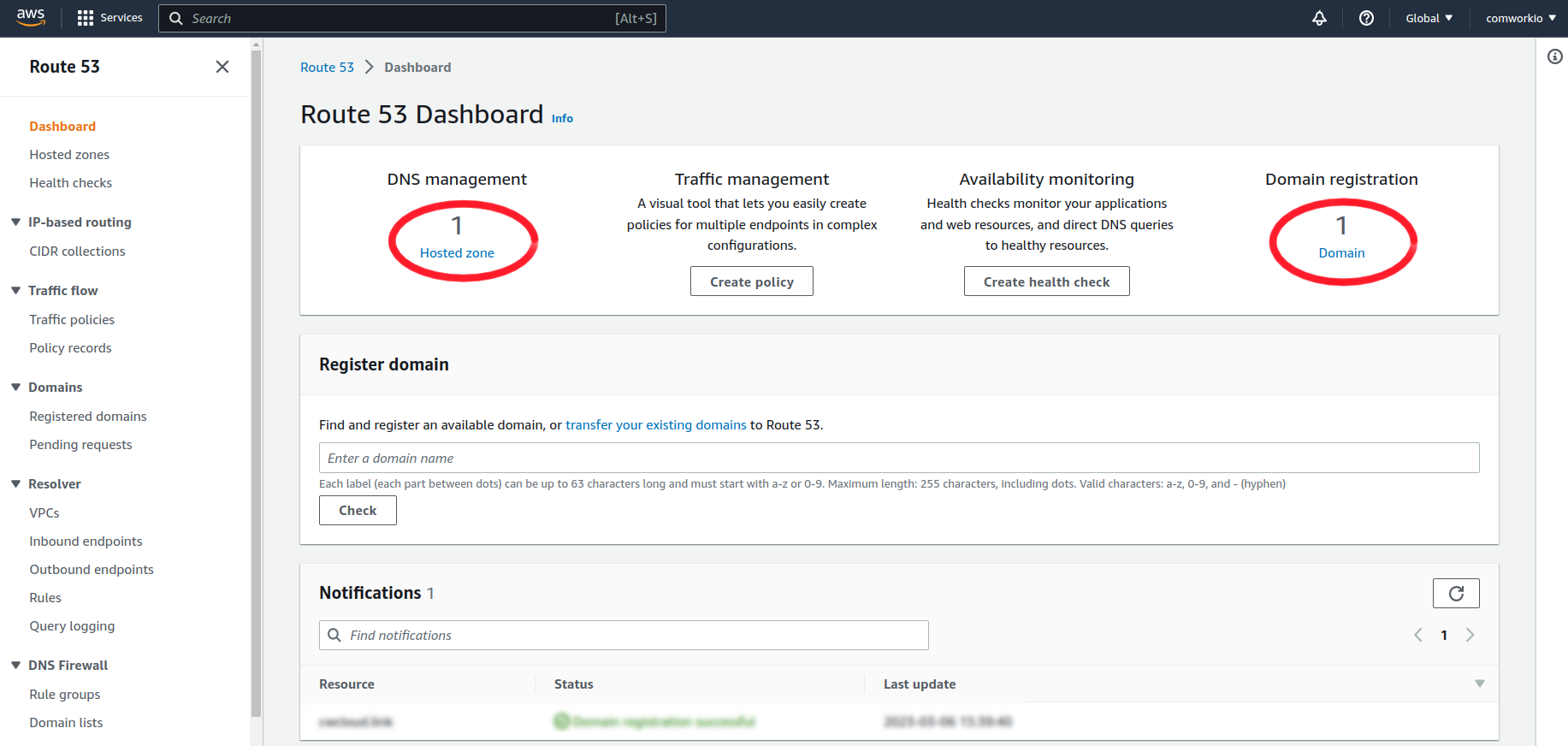This screenshot has height=746, width=1568.
Task: Refresh the Notifications list
Action: (1455, 593)
